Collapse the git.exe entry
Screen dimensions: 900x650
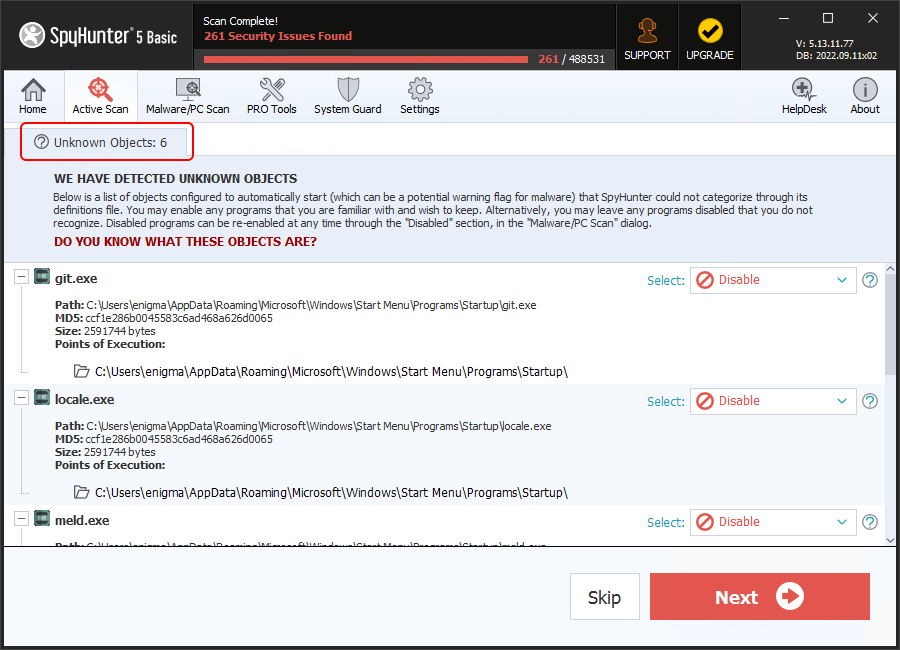point(21,277)
